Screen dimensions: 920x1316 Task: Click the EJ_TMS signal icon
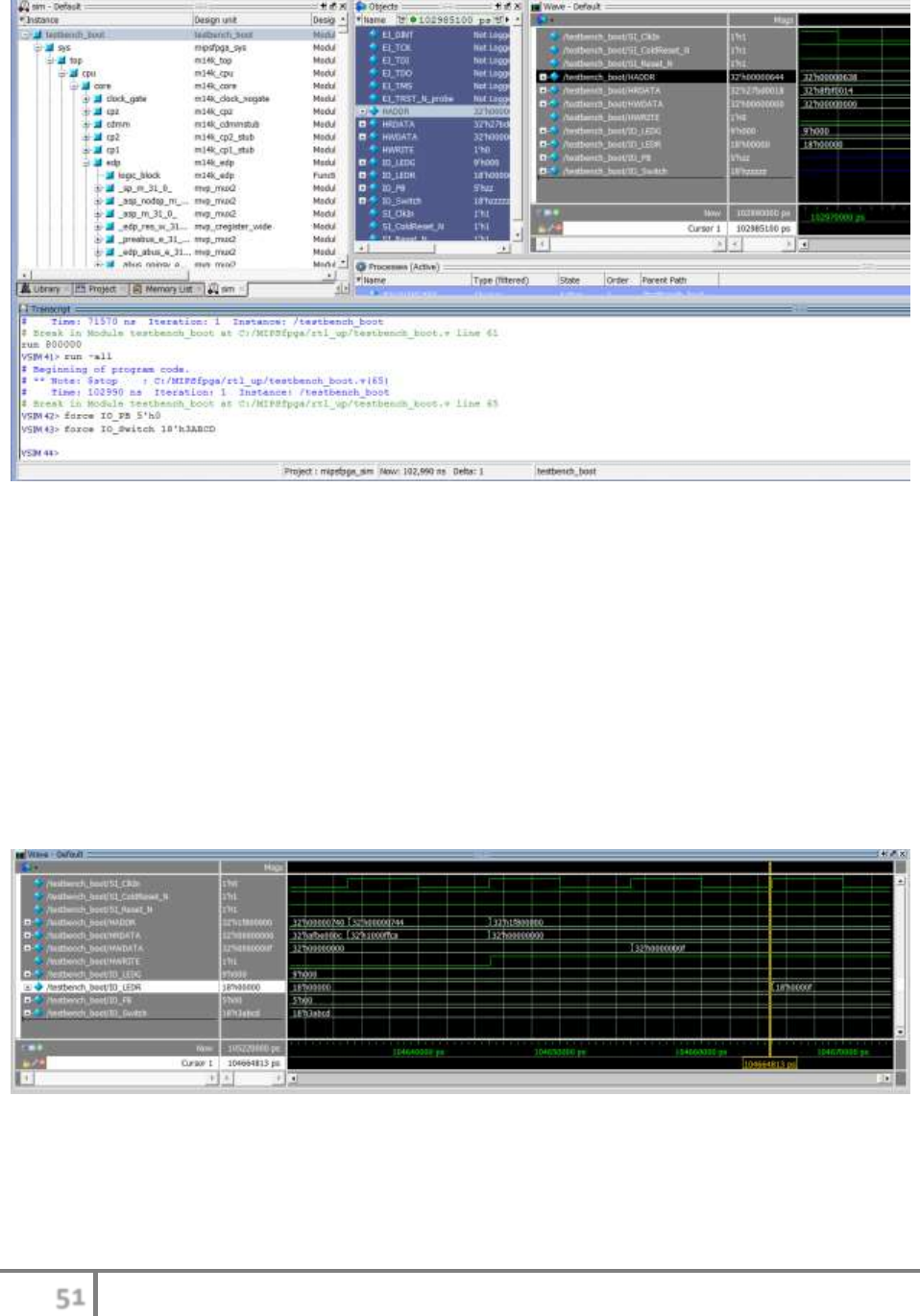pyautogui.click(x=374, y=85)
